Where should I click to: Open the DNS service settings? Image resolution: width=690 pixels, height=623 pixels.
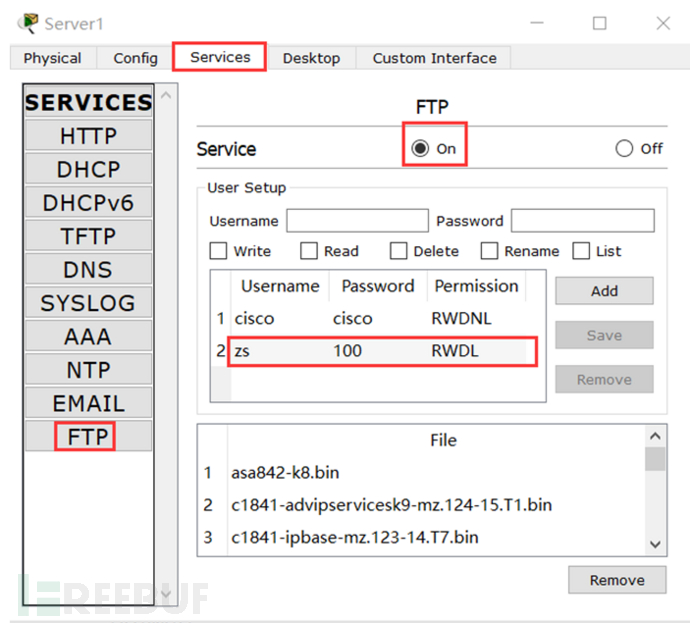[88, 269]
